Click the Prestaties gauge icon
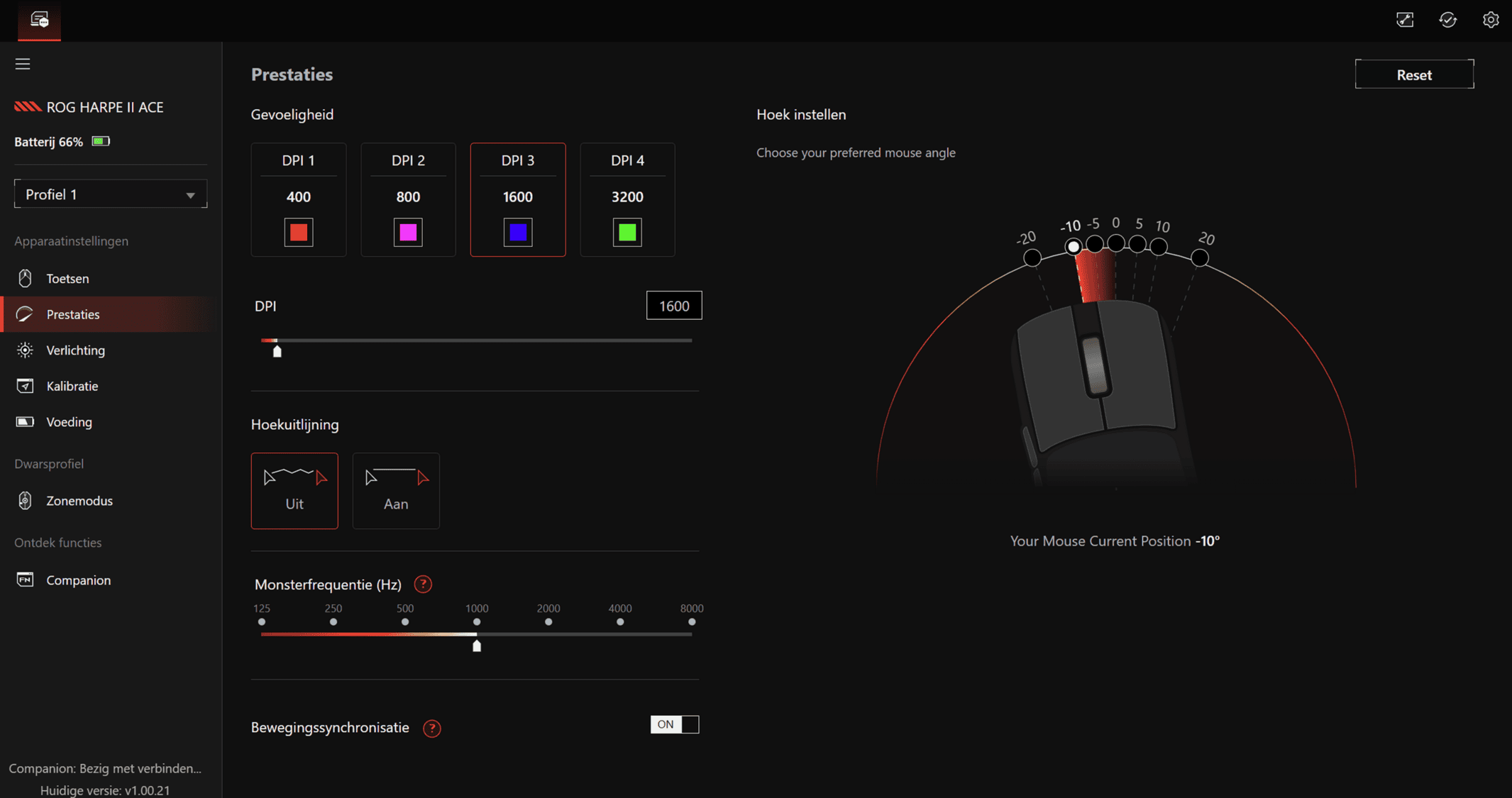Image resolution: width=1512 pixels, height=798 pixels. coord(25,314)
